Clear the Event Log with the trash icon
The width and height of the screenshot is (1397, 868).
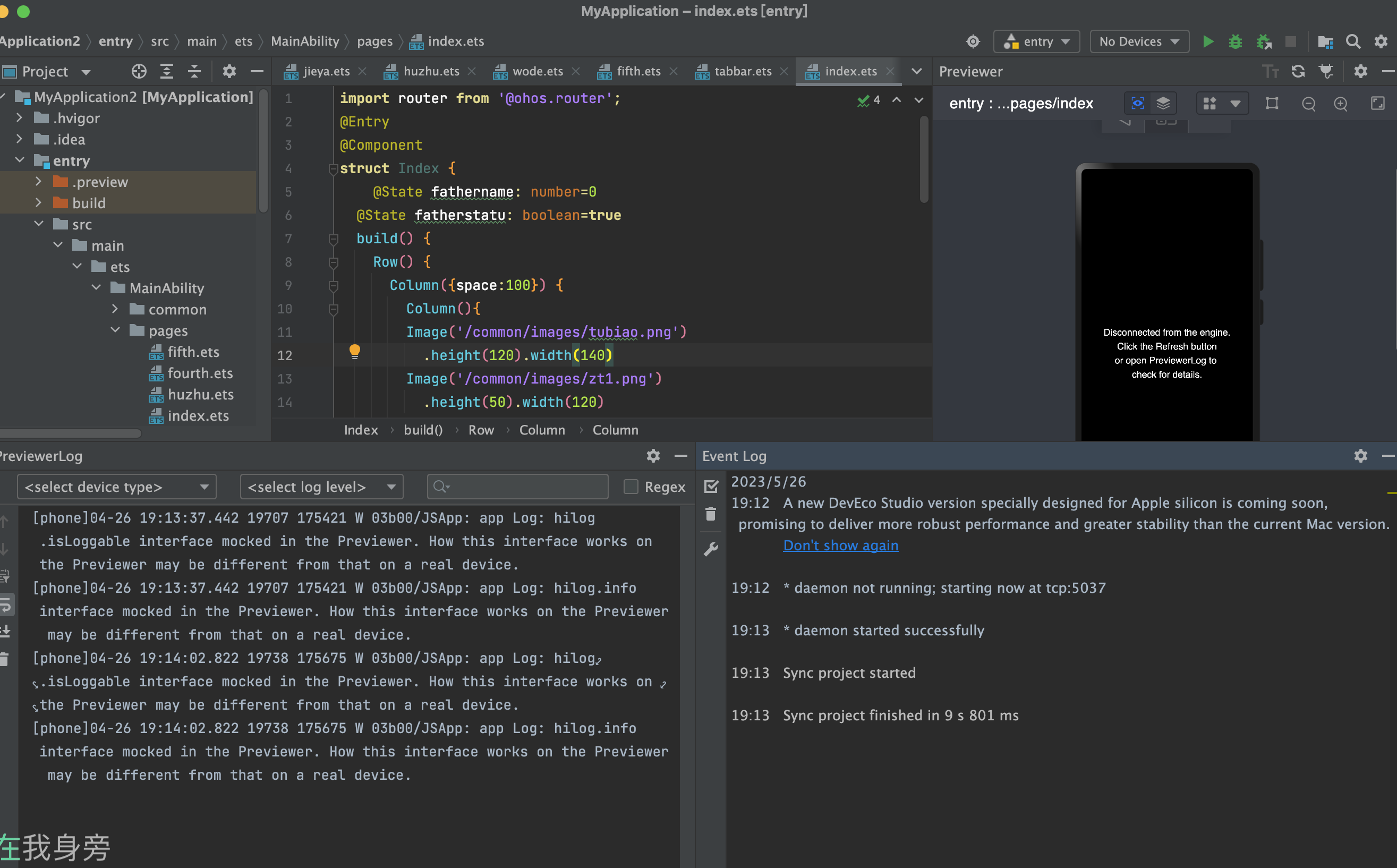click(711, 514)
